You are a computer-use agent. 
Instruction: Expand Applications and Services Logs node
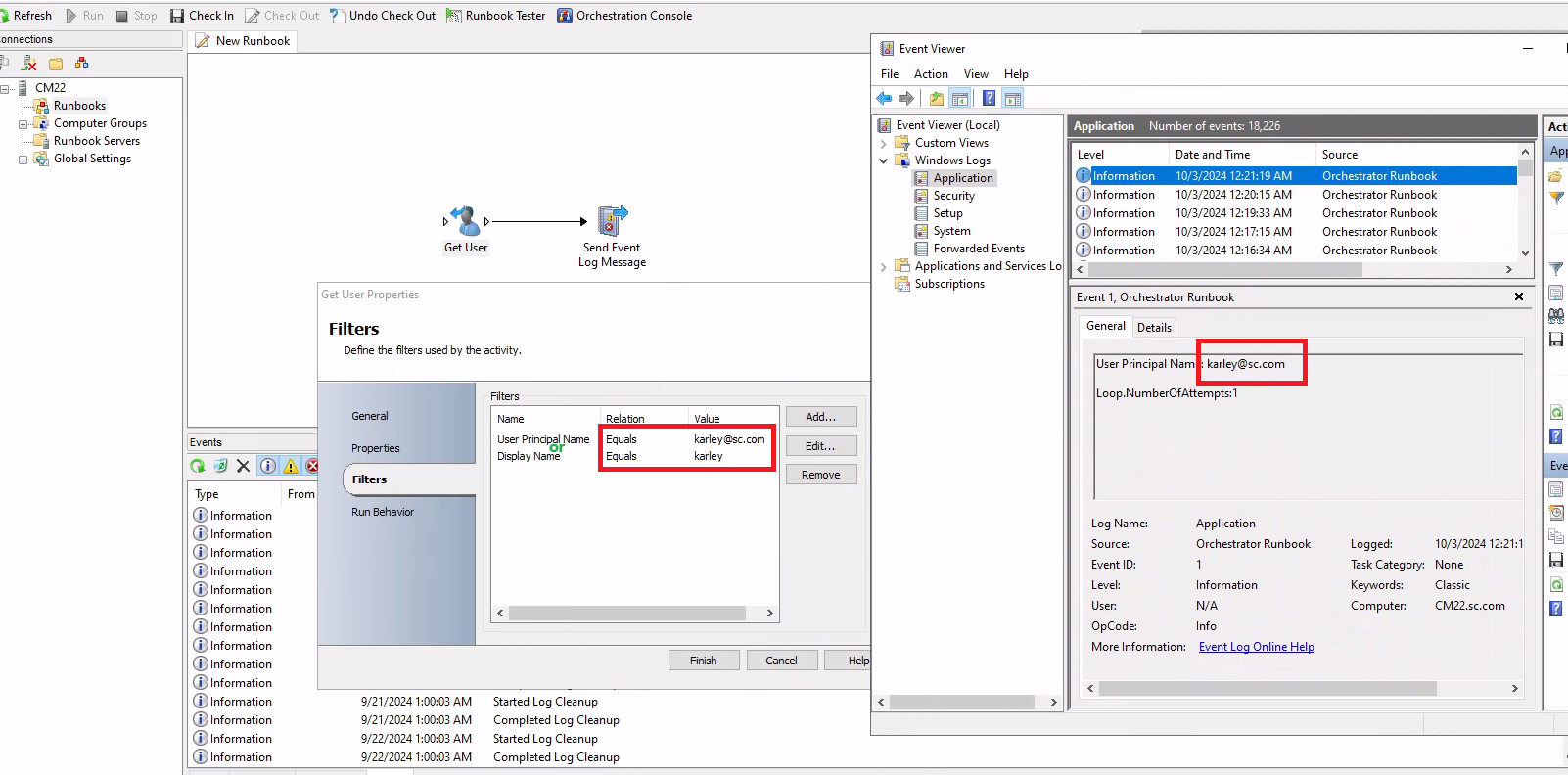[883, 266]
